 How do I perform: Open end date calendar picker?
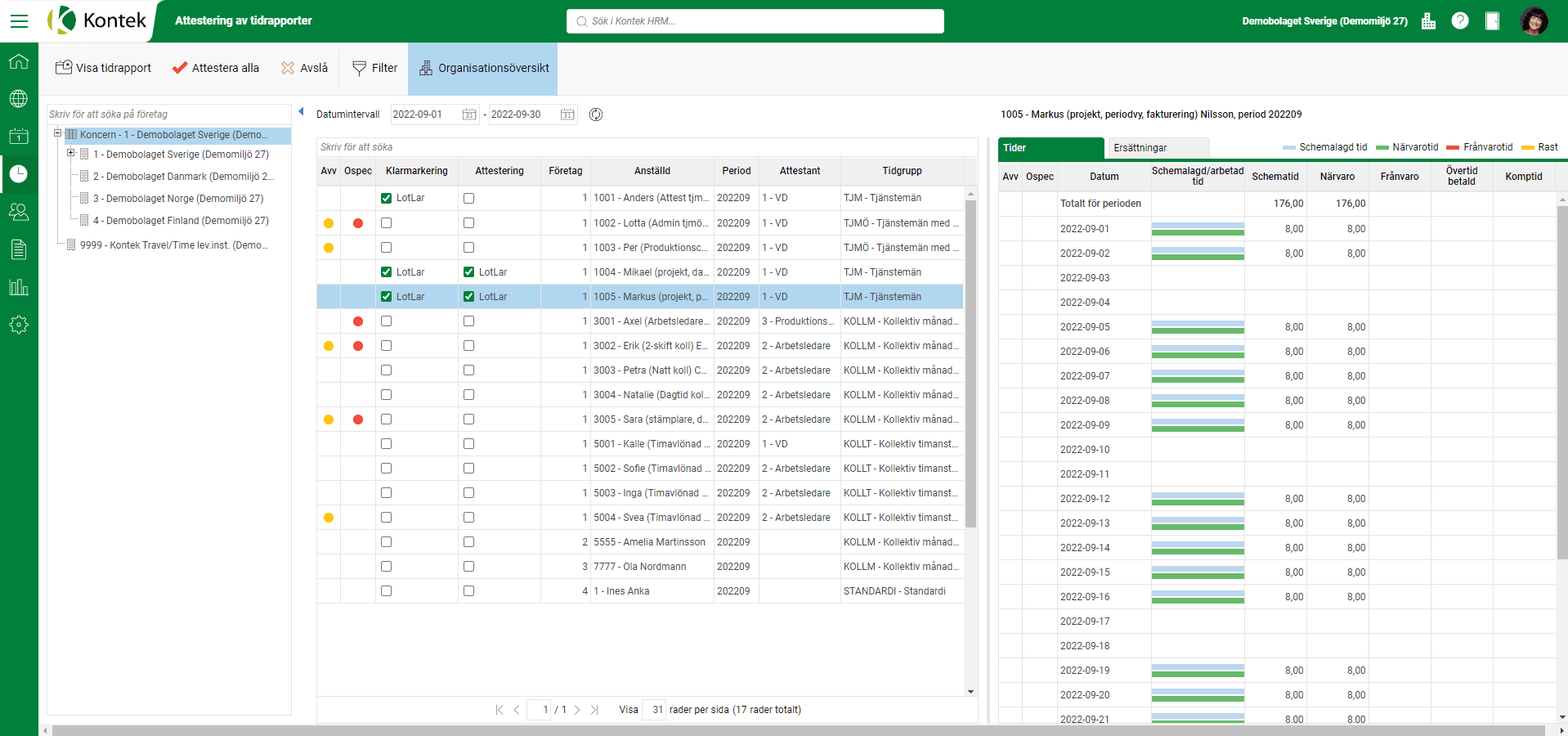pyautogui.click(x=567, y=114)
